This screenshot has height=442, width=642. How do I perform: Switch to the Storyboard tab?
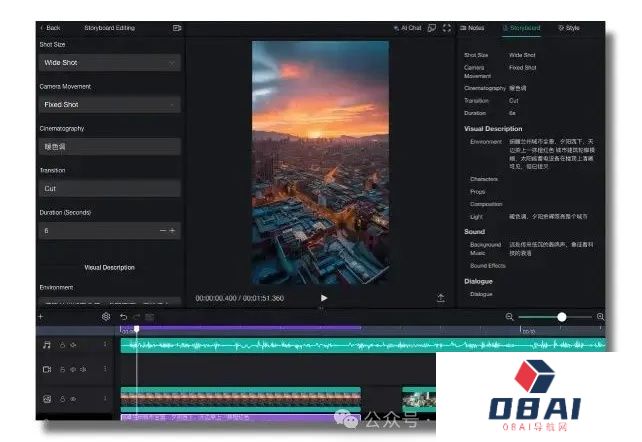(x=521, y=28)
